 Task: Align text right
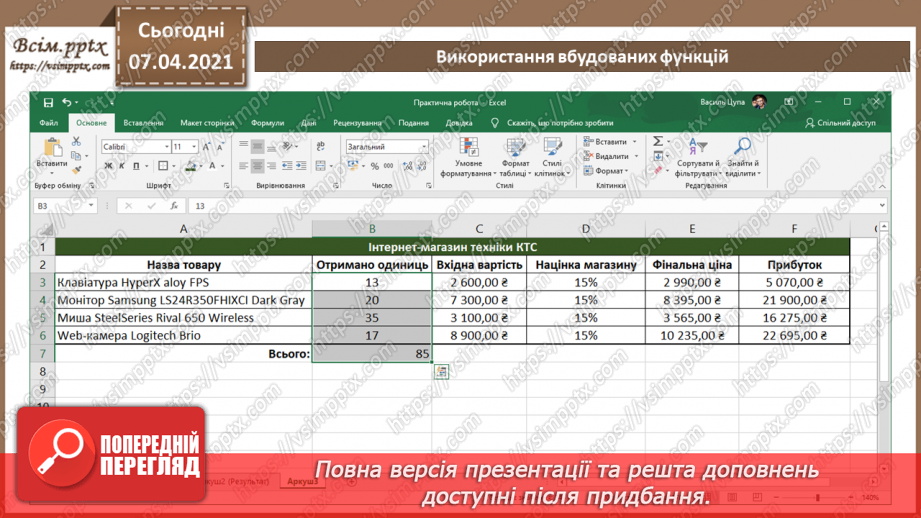pos(271,166)
